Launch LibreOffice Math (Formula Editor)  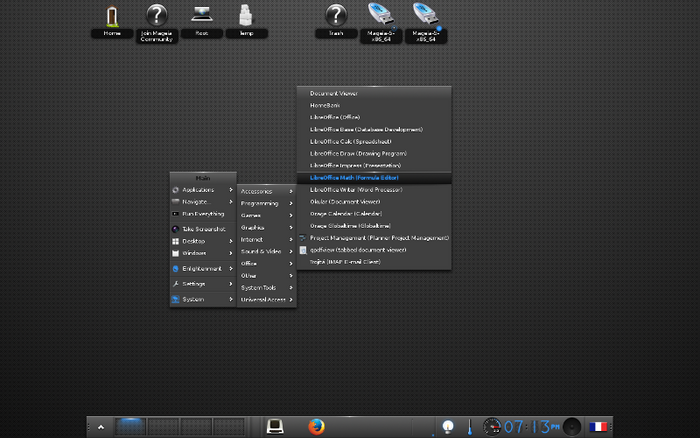point(374,178)
